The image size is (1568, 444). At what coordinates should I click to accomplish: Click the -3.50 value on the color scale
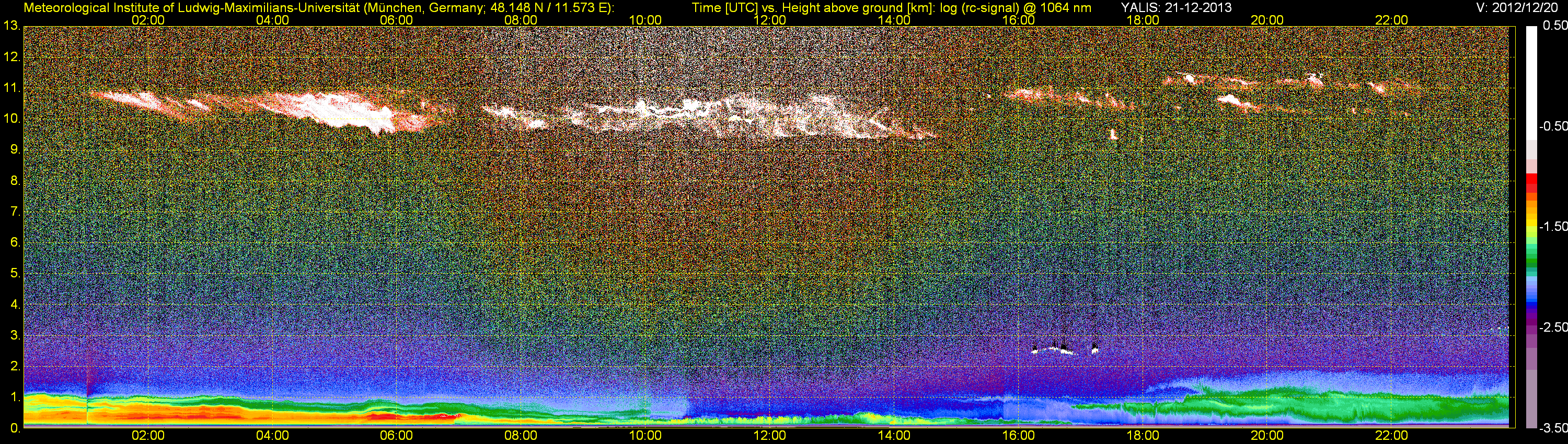click(x=1553, y=428)
